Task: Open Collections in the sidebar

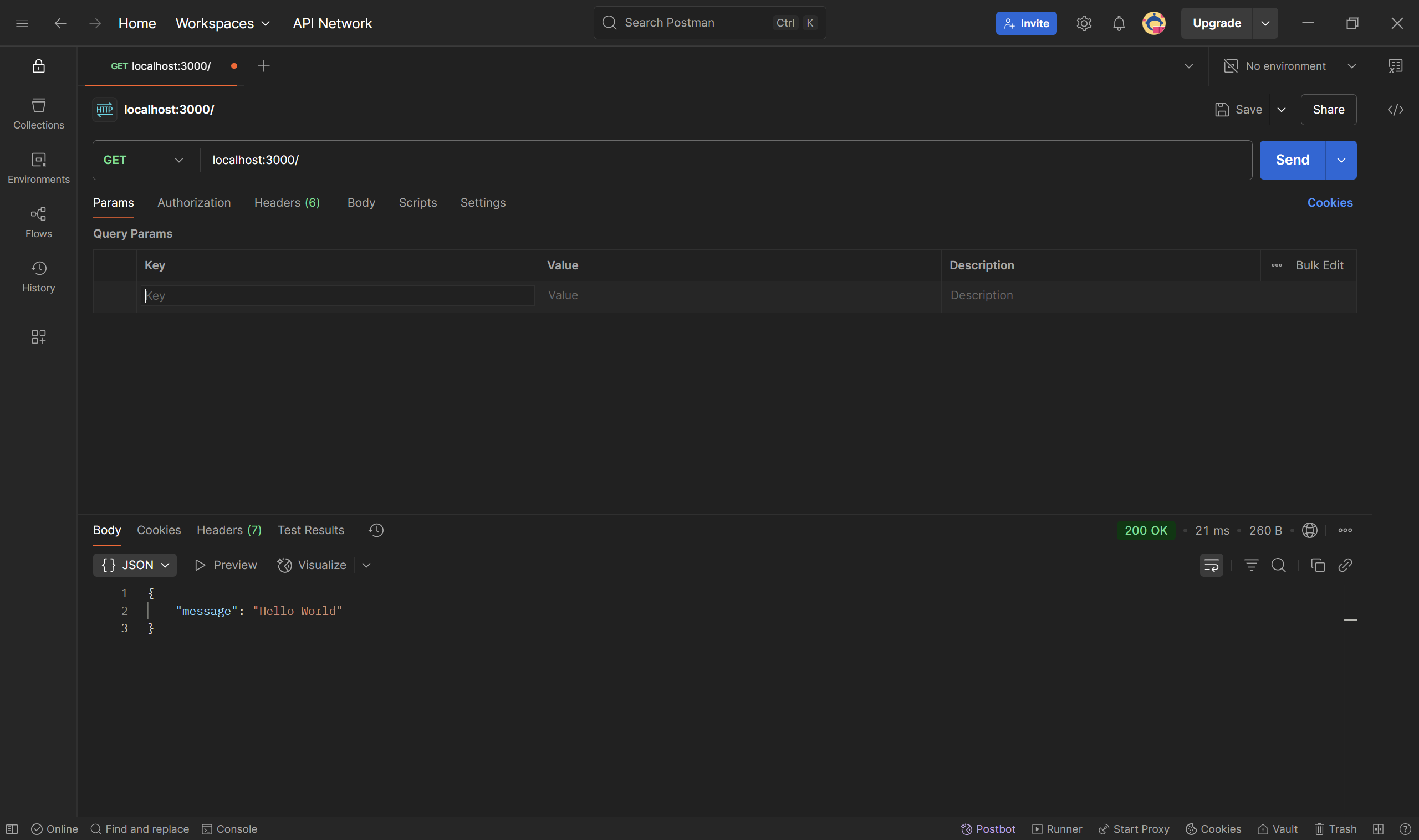Action: point(38,114)
